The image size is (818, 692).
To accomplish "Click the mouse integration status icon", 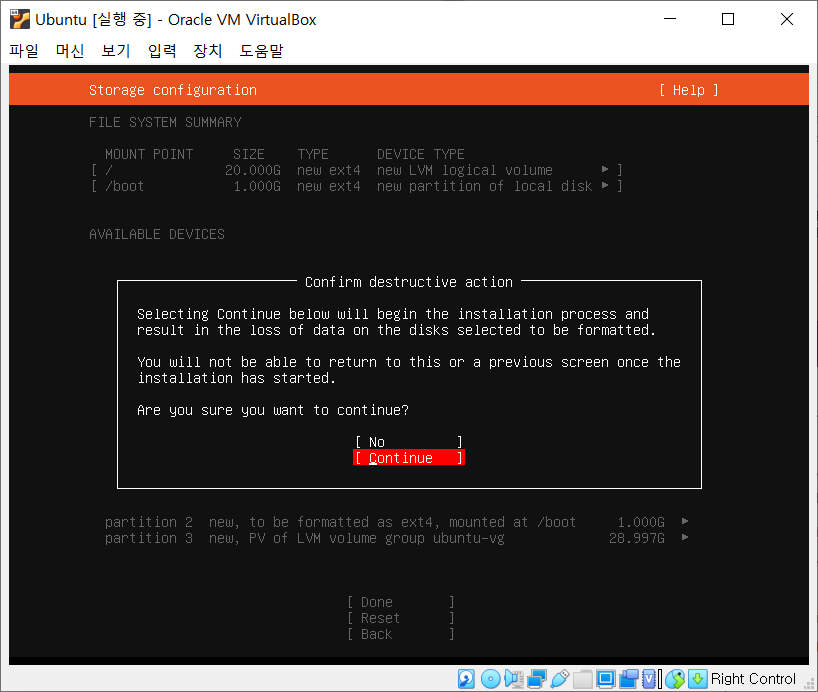I will pyautogui.click(x=675, y=678).
